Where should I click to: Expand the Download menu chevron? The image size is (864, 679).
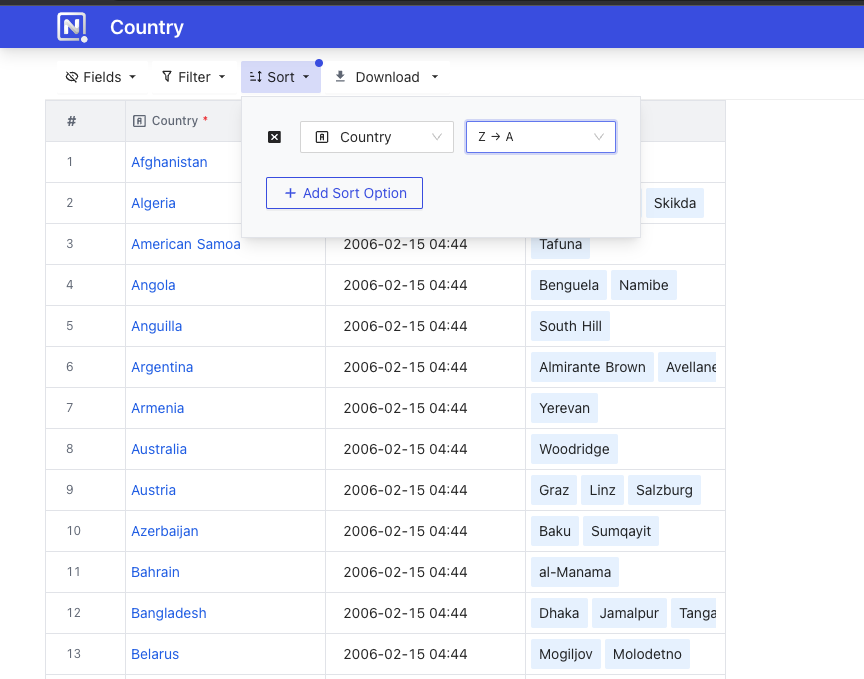pos(434,76)
